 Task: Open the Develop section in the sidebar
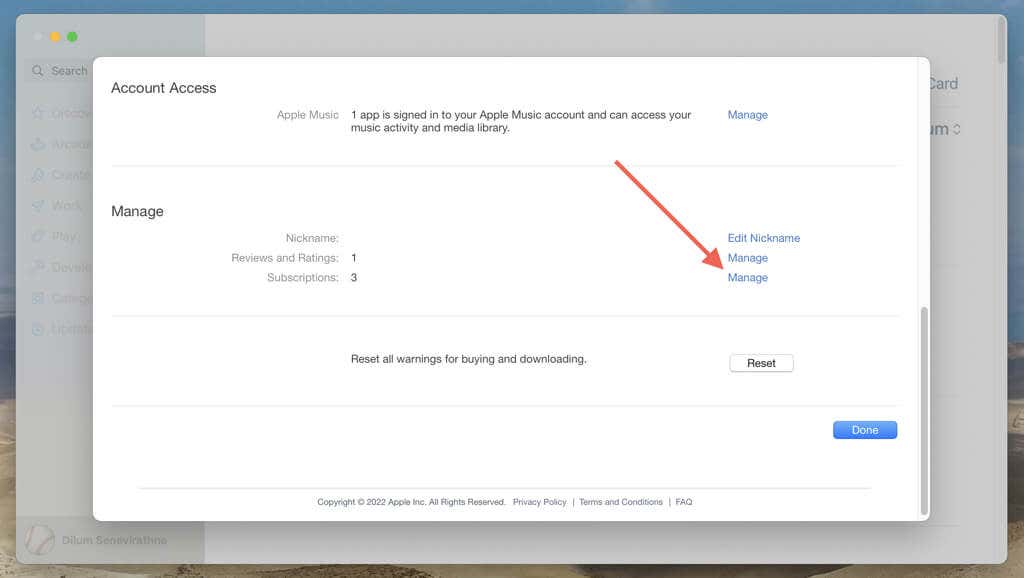coord(62,267)
